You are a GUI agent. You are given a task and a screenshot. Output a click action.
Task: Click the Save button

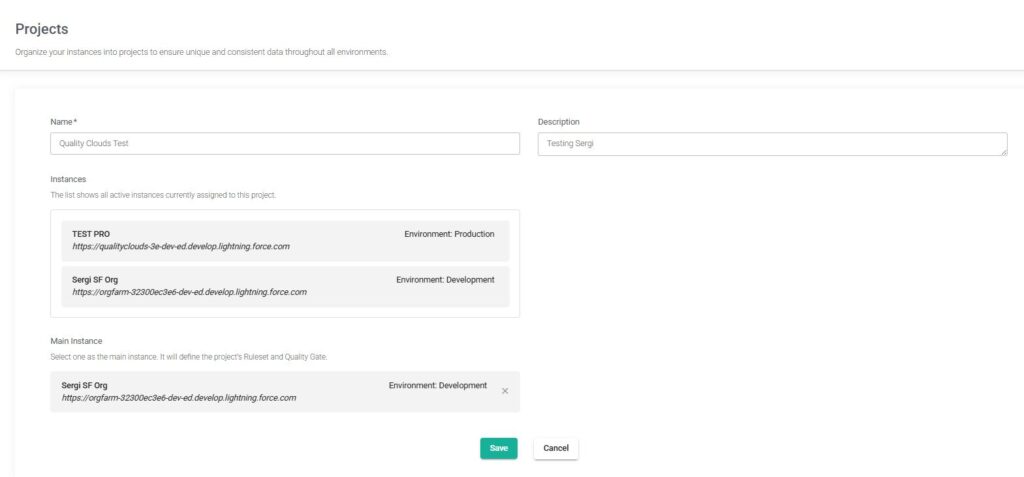(498, 448)
